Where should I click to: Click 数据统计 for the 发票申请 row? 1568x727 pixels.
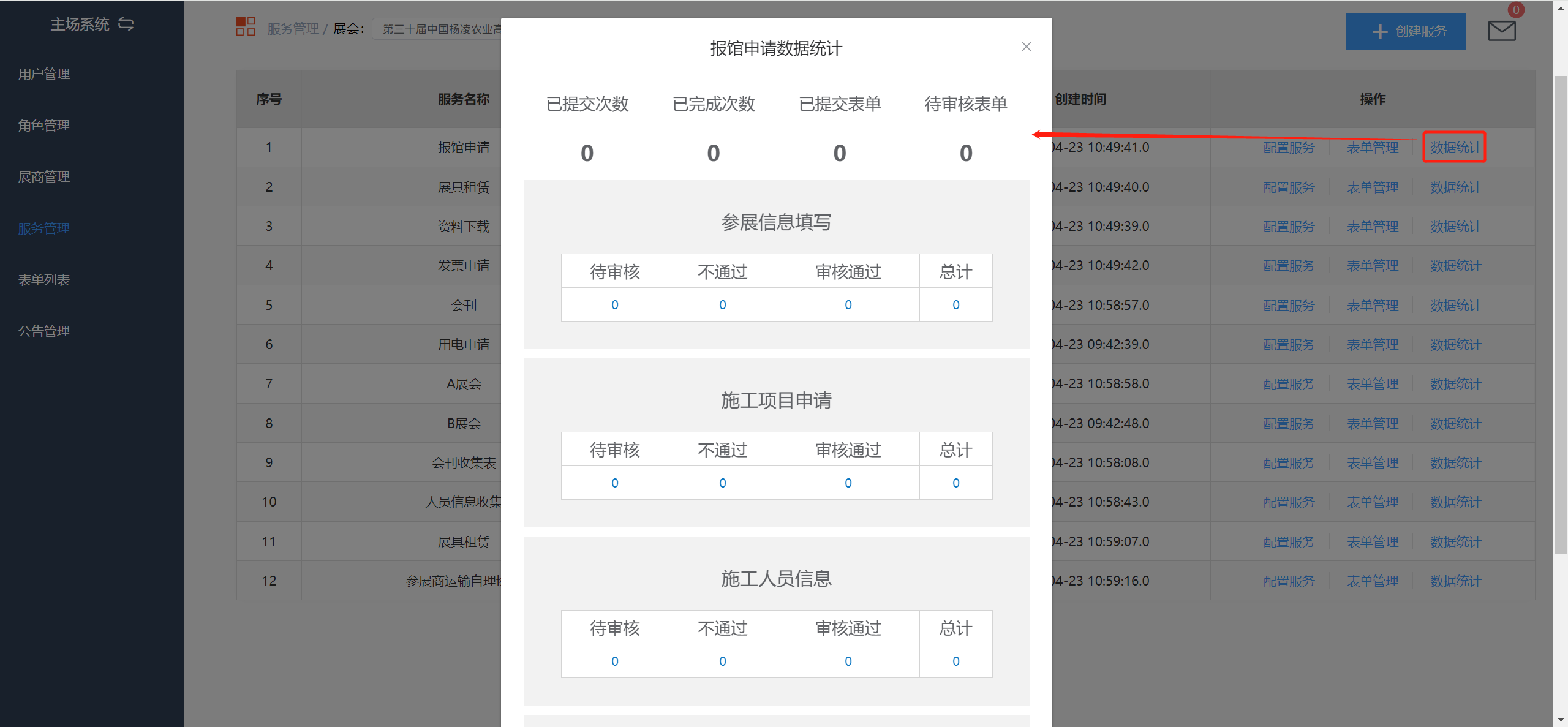[x=1455, y=265]
